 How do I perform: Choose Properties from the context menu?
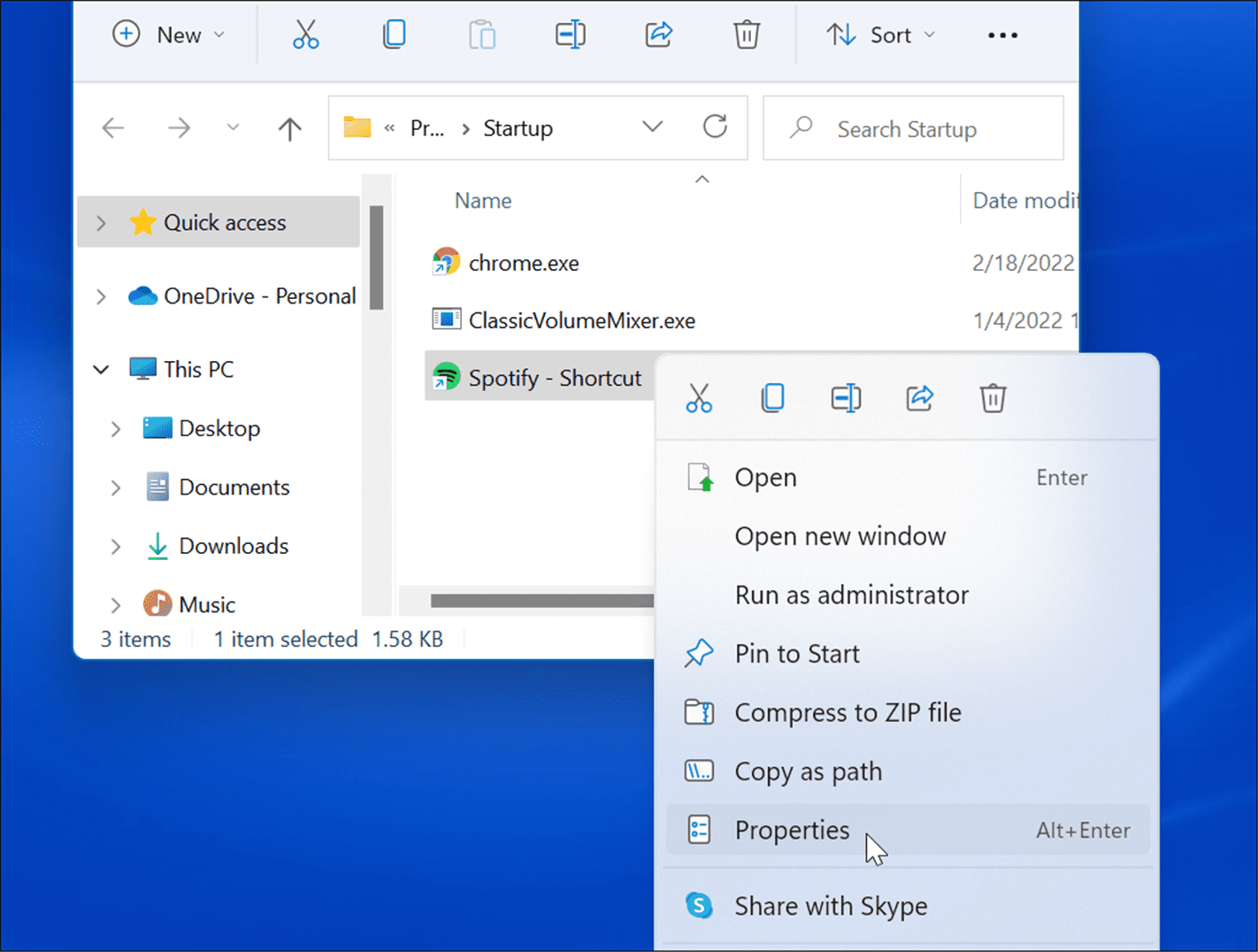[792, 830]
